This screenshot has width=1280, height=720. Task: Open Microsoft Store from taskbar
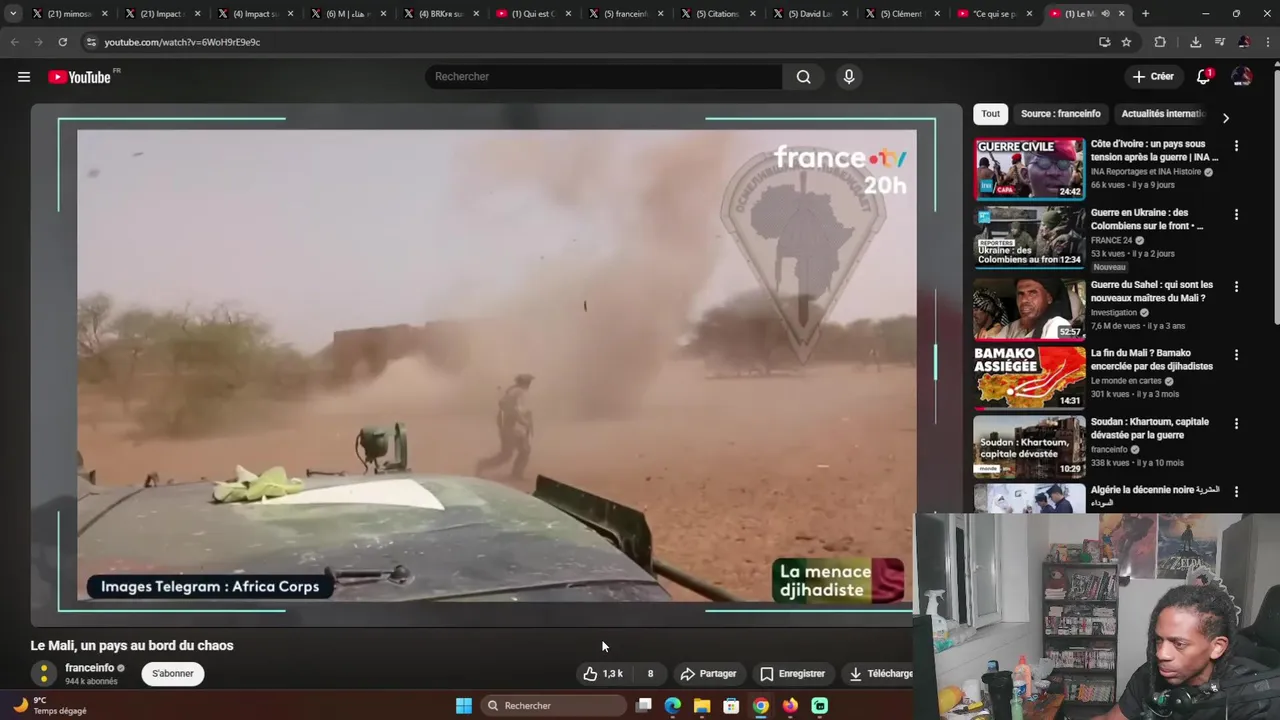pyautogui.click(x=732, y=706)
